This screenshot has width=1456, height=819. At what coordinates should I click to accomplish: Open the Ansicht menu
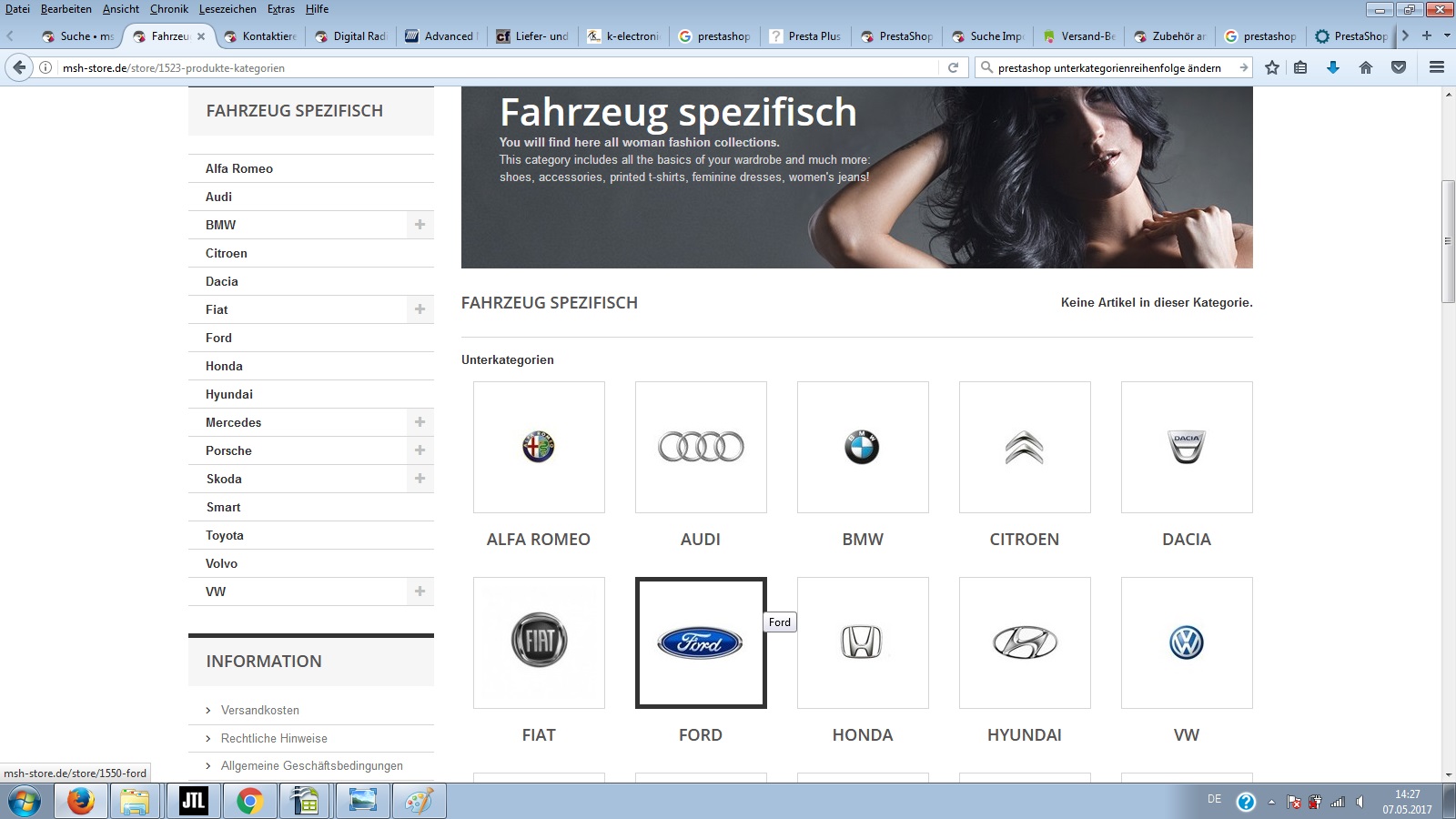121,9
